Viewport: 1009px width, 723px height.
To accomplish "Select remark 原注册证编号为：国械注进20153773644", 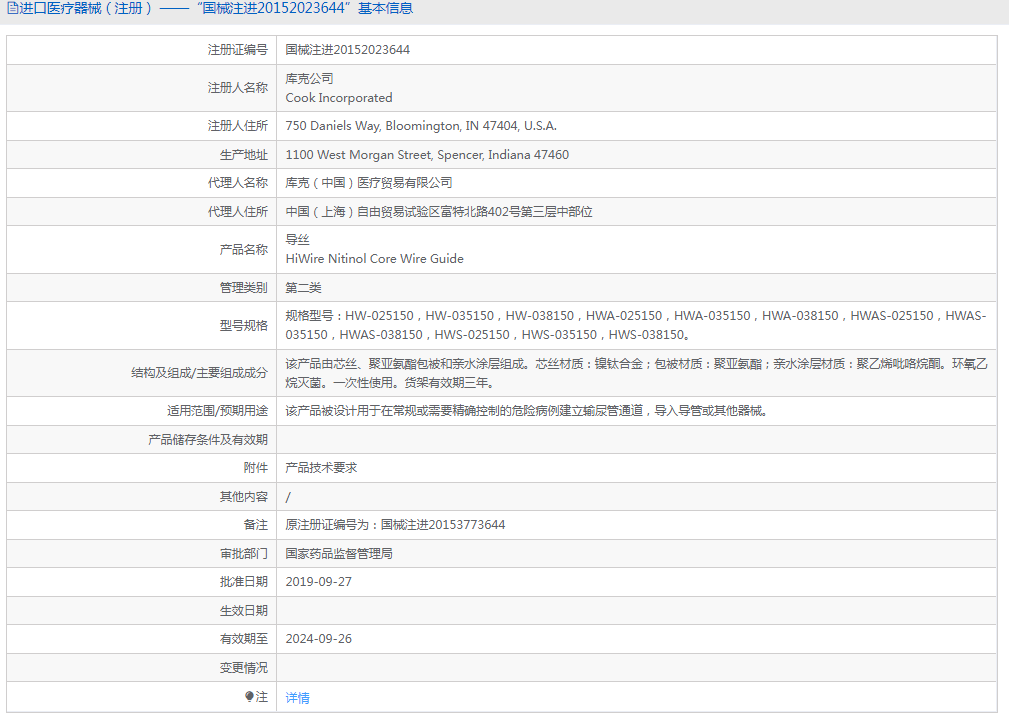I will pos(395,525).
